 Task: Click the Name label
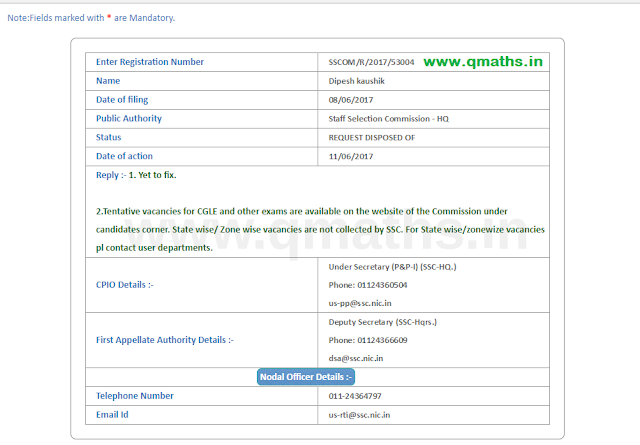[108, 81]
